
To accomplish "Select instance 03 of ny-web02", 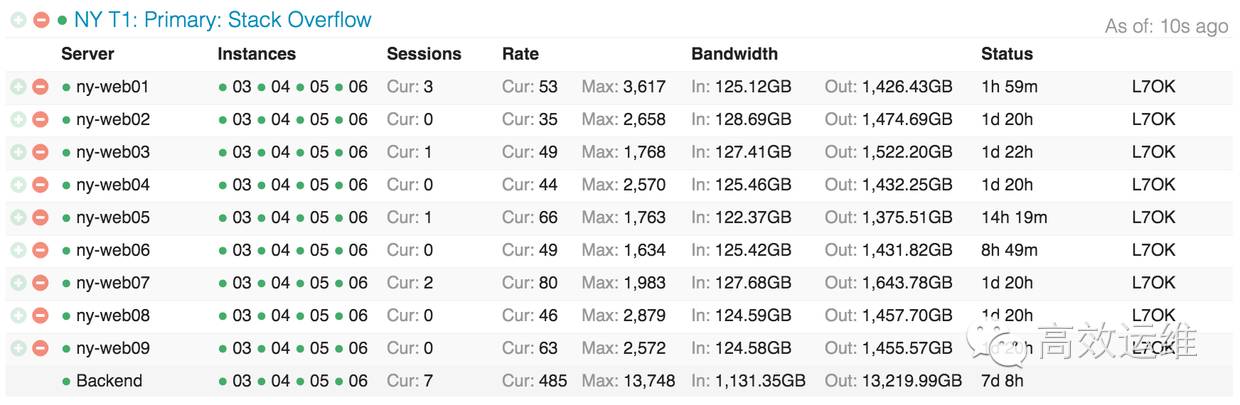I will [242, 120].
